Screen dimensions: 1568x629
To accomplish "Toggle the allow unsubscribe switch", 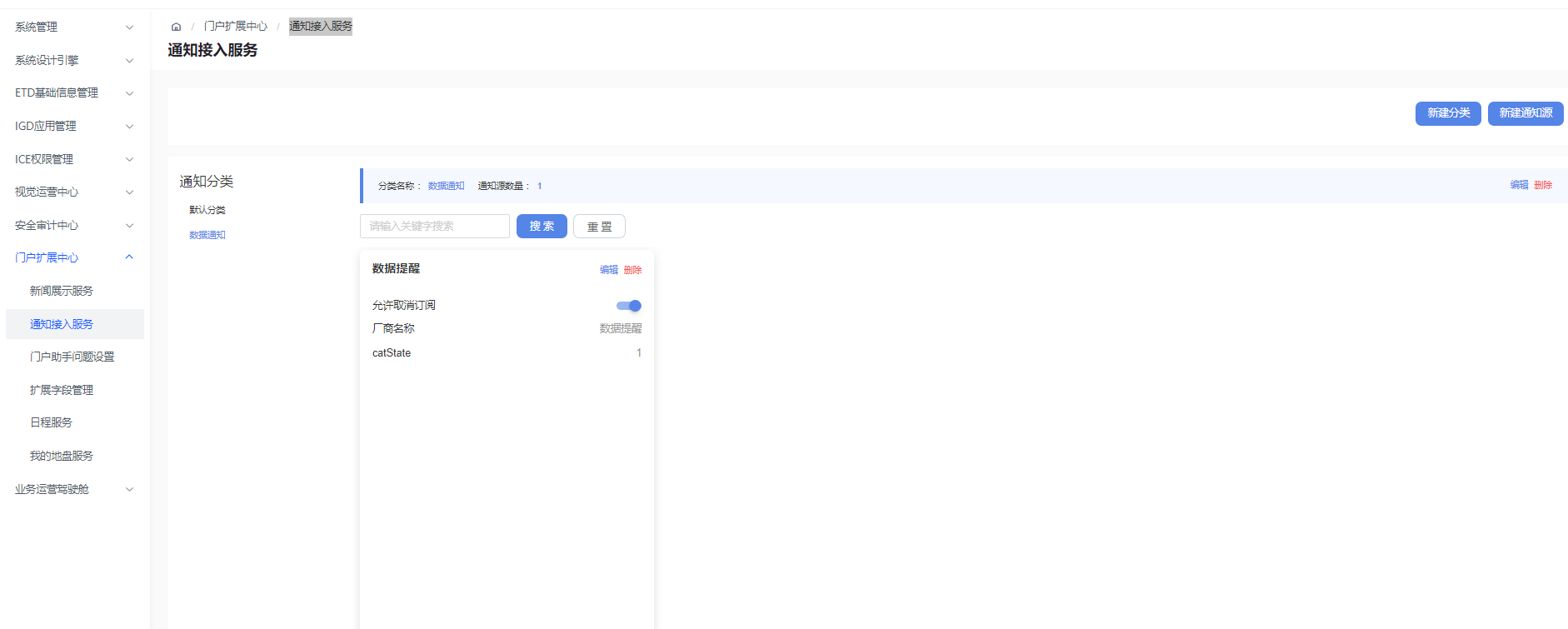I will point(629,306).
